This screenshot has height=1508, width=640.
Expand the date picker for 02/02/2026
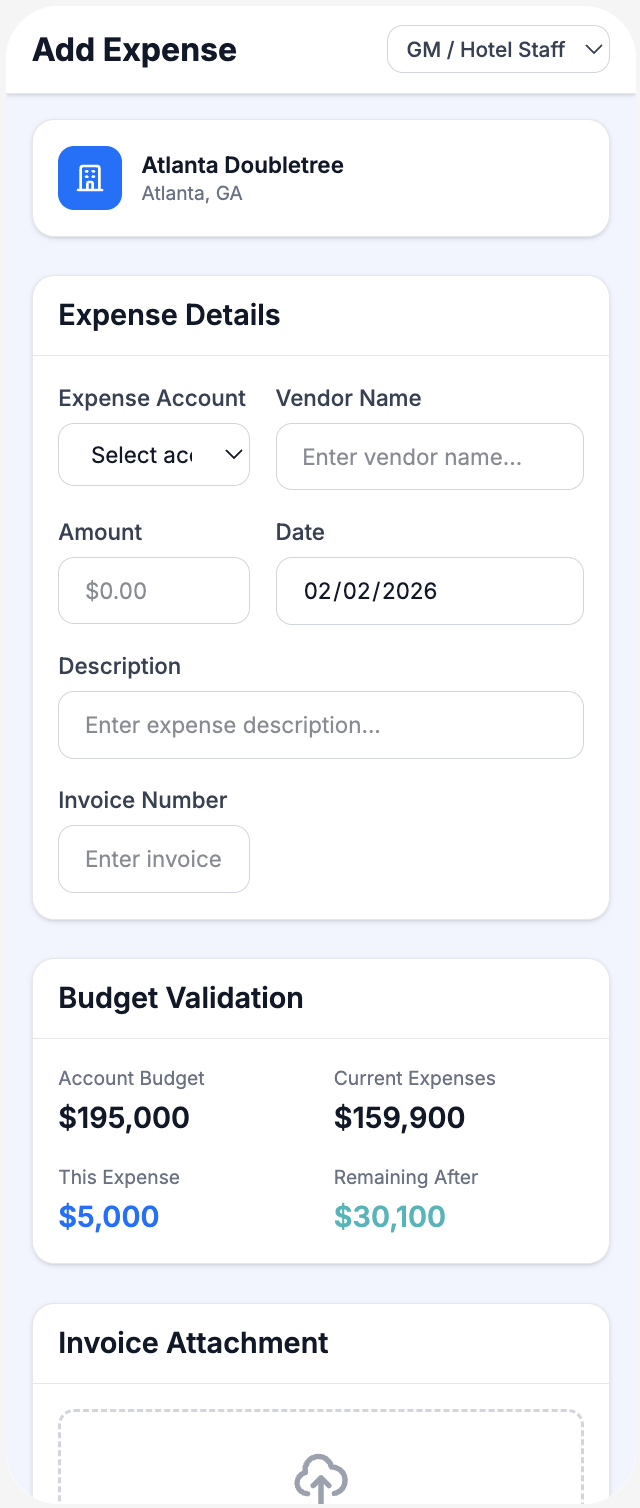tap(429, 590)
